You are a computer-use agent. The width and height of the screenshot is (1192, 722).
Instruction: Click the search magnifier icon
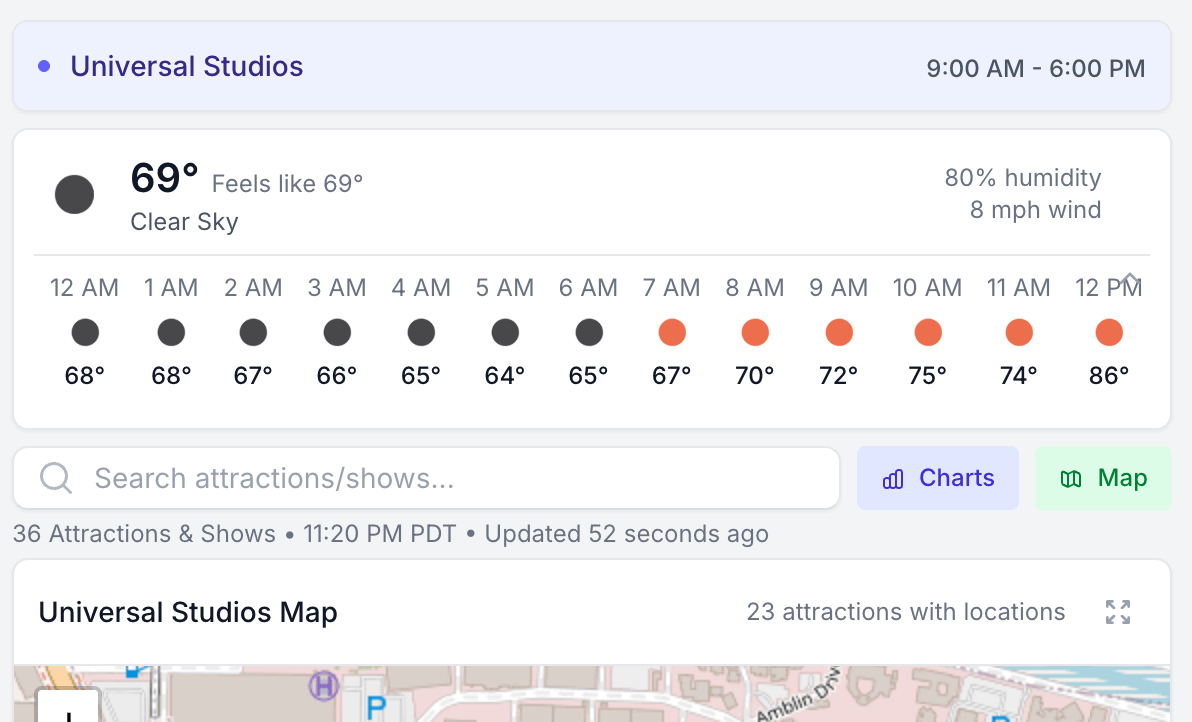[x=55, y=478]
